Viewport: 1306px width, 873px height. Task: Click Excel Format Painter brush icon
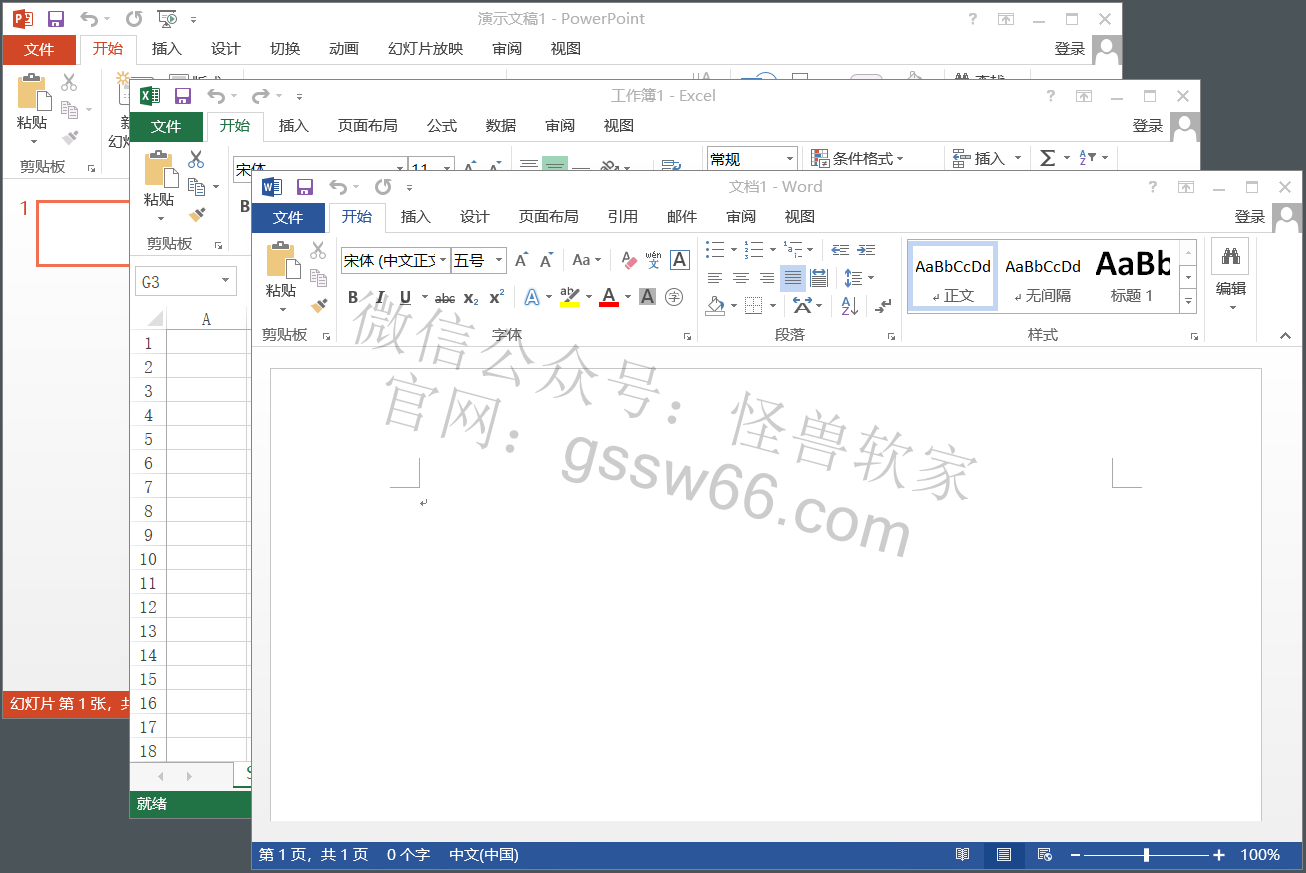(x=197, y=215)
